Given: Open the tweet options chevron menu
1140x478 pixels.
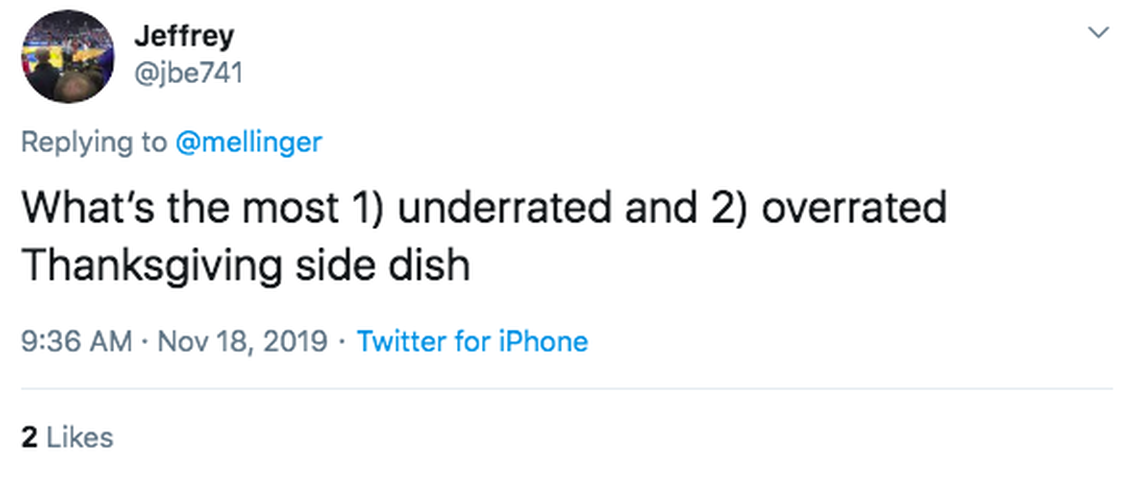Looking at the screenshot, I should coord(1098,33).
